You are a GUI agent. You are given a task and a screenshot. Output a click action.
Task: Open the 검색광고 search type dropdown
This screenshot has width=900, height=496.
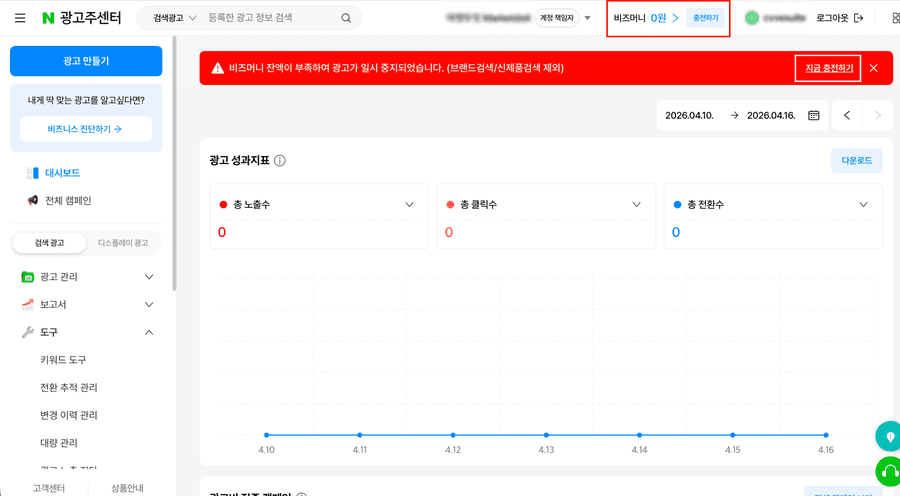175,18
